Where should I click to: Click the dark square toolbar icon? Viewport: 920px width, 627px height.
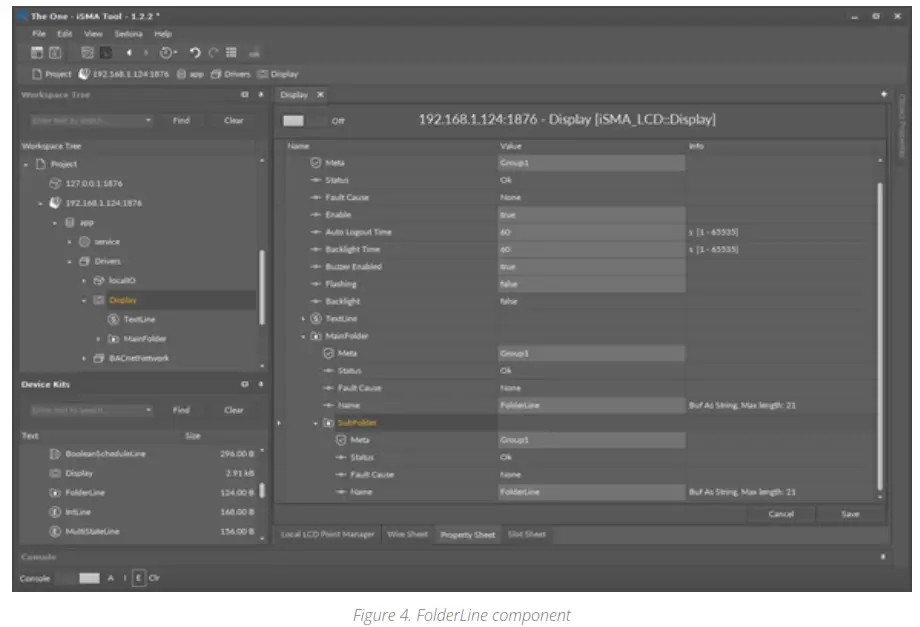coord(106,53)
